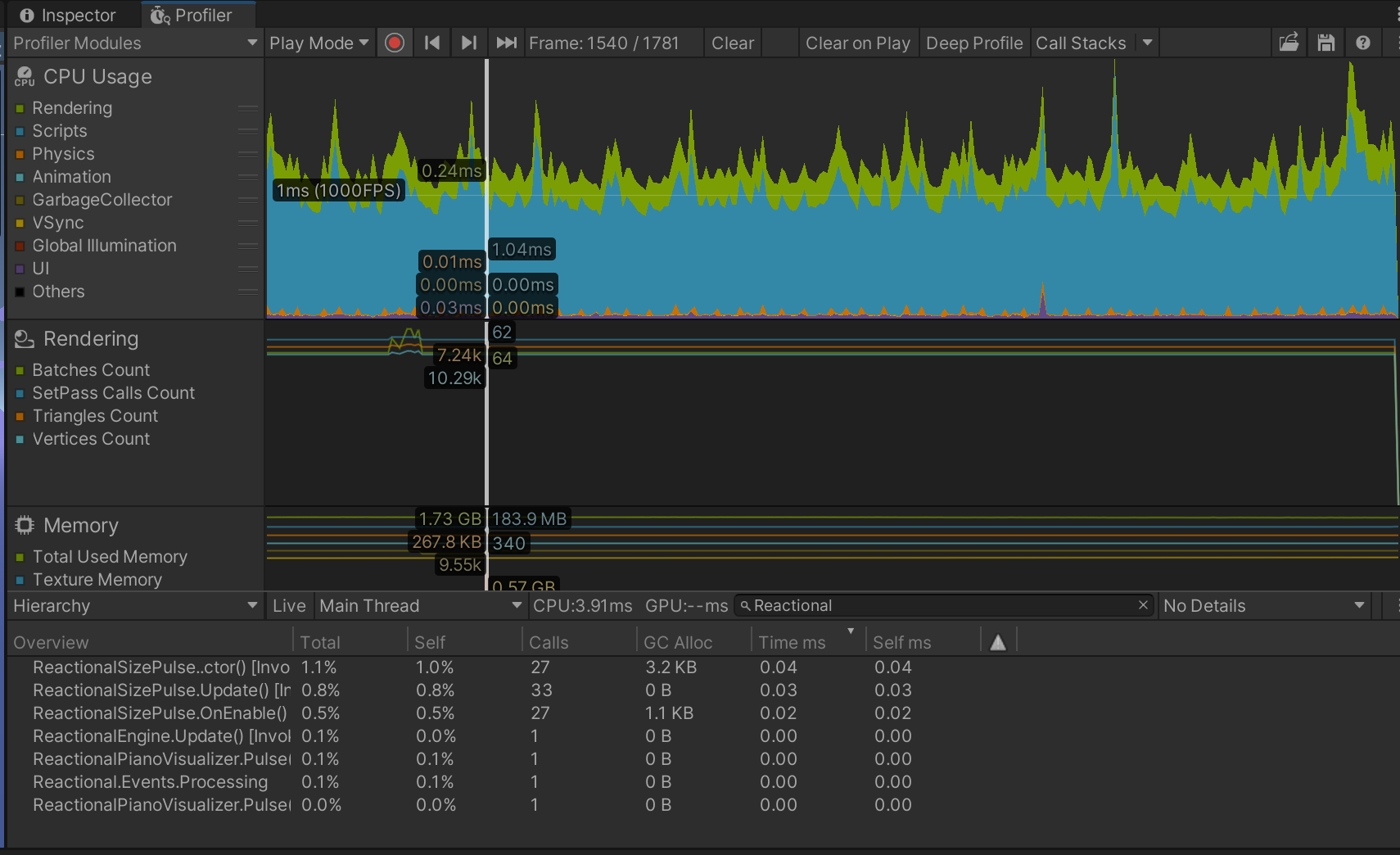Click the Frame: 1540 / 1781 label
Screen dimensions: 1400x855
[604, 43]
